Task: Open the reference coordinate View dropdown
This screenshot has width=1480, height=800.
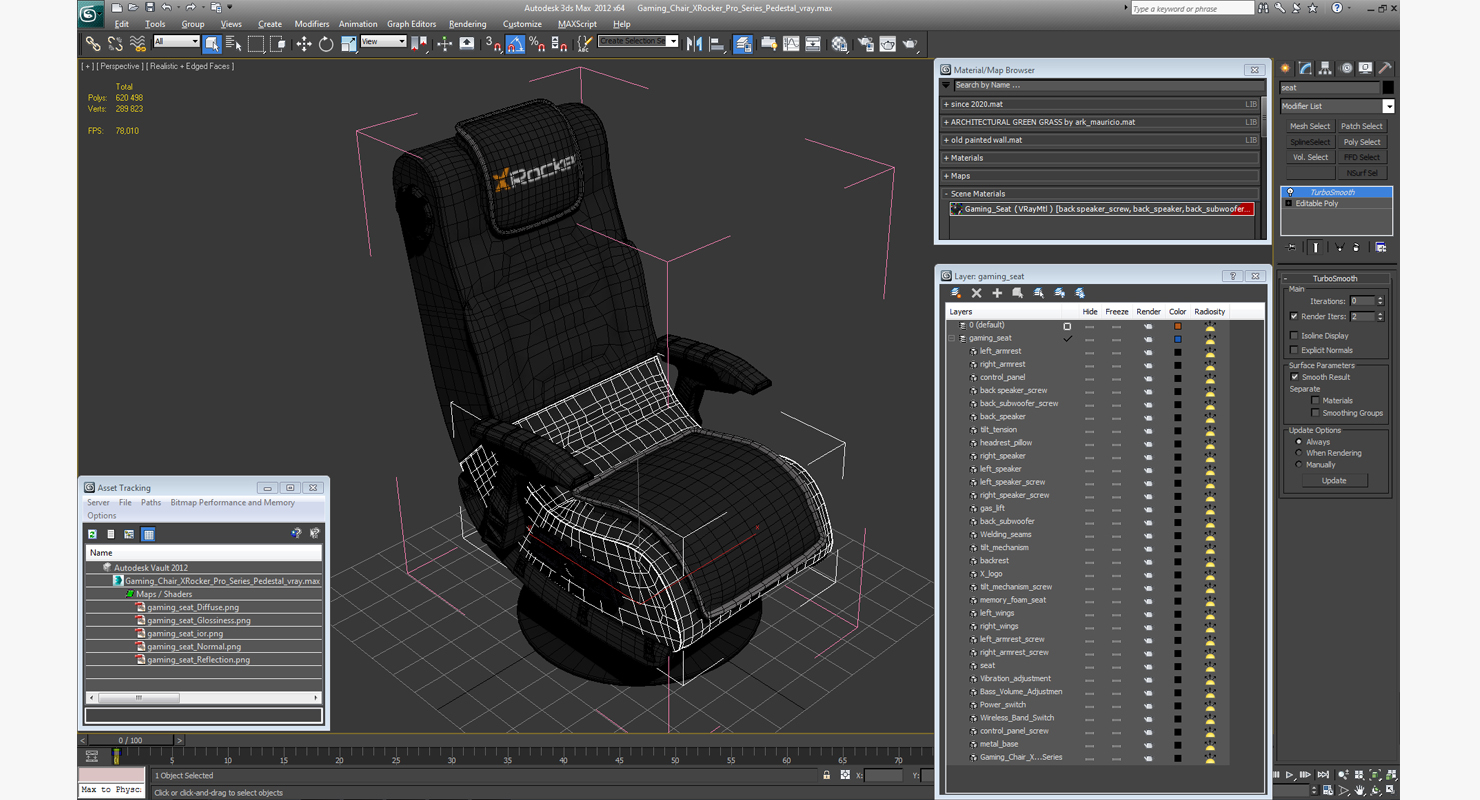Action: pos(401,42)
